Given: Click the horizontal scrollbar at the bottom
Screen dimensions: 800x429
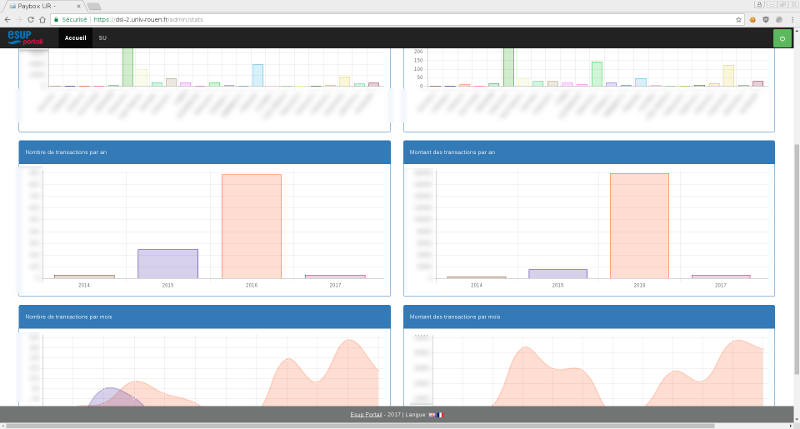Looking at the screenshot, I should click(400, 426).
